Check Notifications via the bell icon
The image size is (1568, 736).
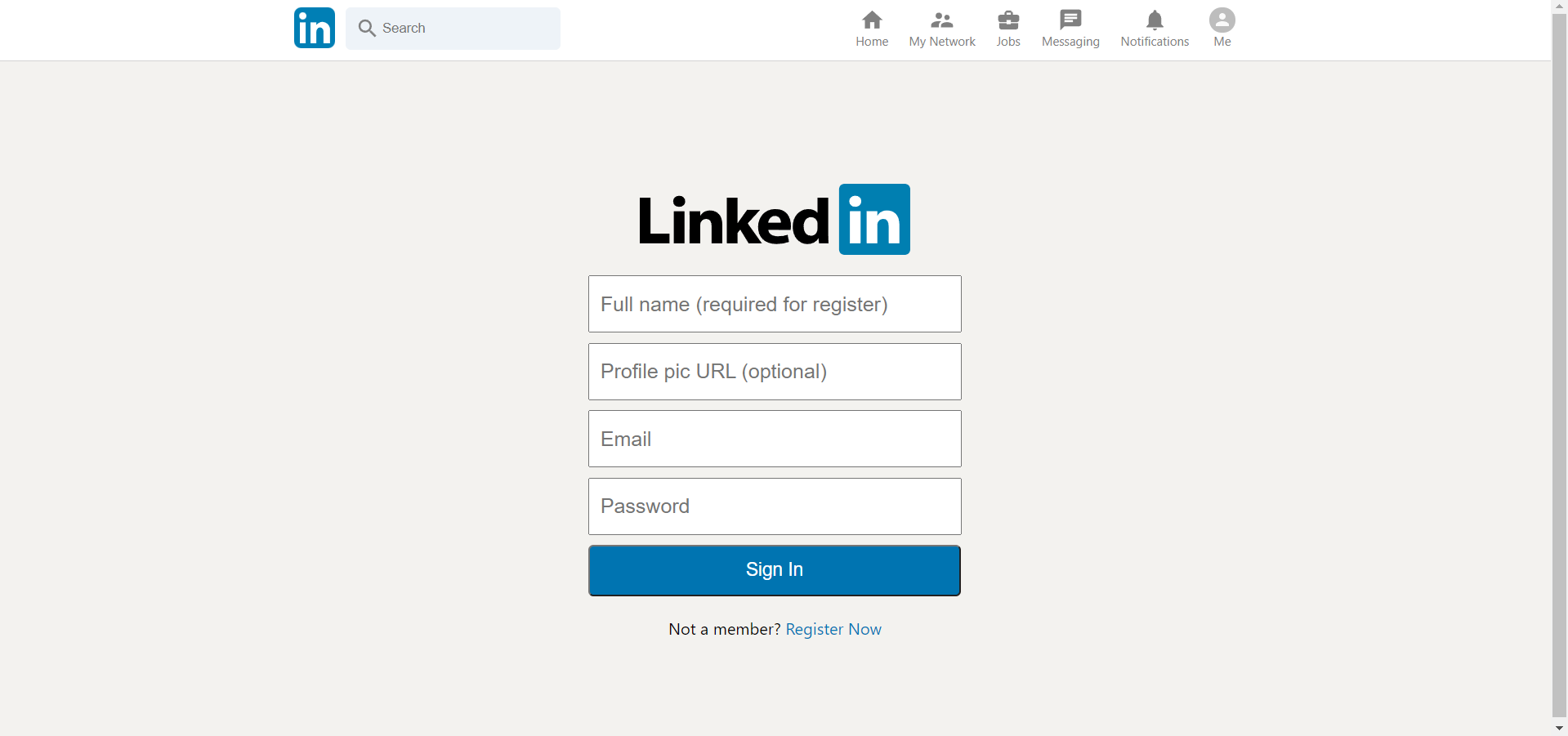(1154, 20)
